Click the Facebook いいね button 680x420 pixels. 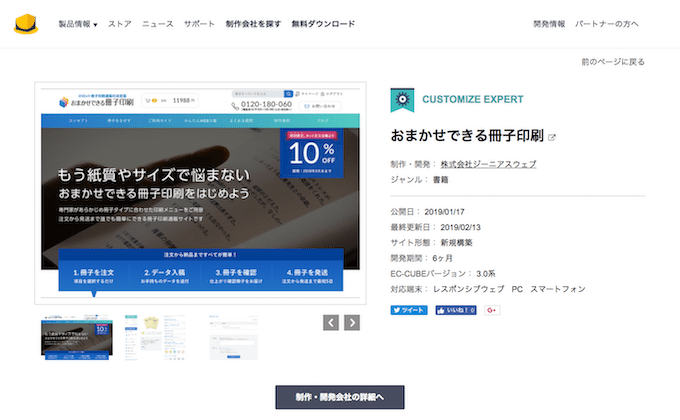[x=456, y=310]
